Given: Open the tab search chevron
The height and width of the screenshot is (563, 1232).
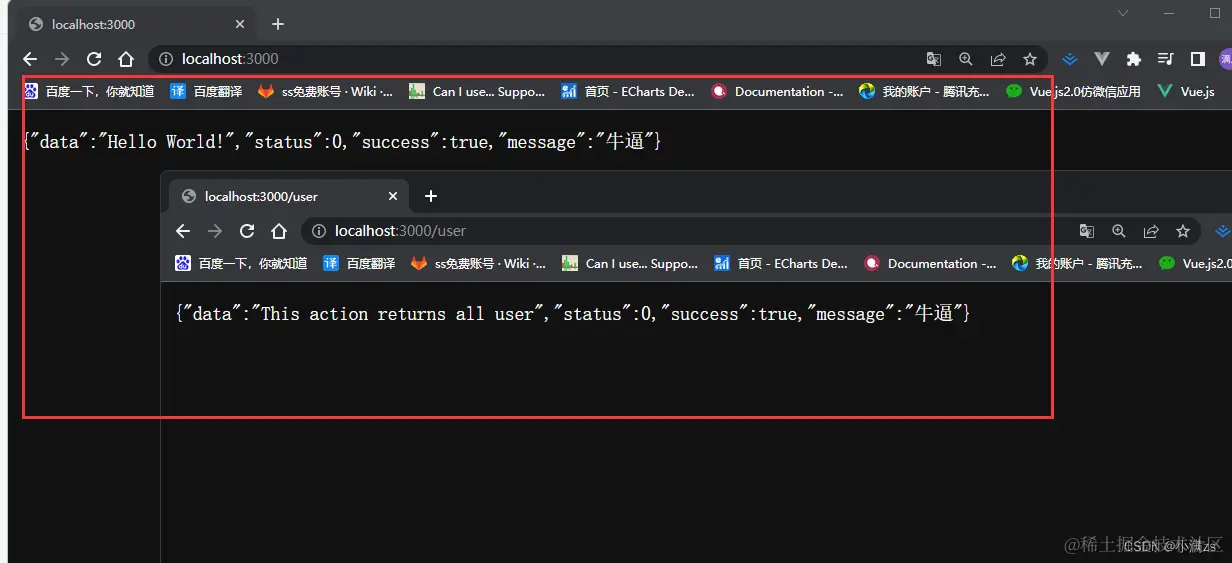Looking at the screenshot, I should 1122,14.
